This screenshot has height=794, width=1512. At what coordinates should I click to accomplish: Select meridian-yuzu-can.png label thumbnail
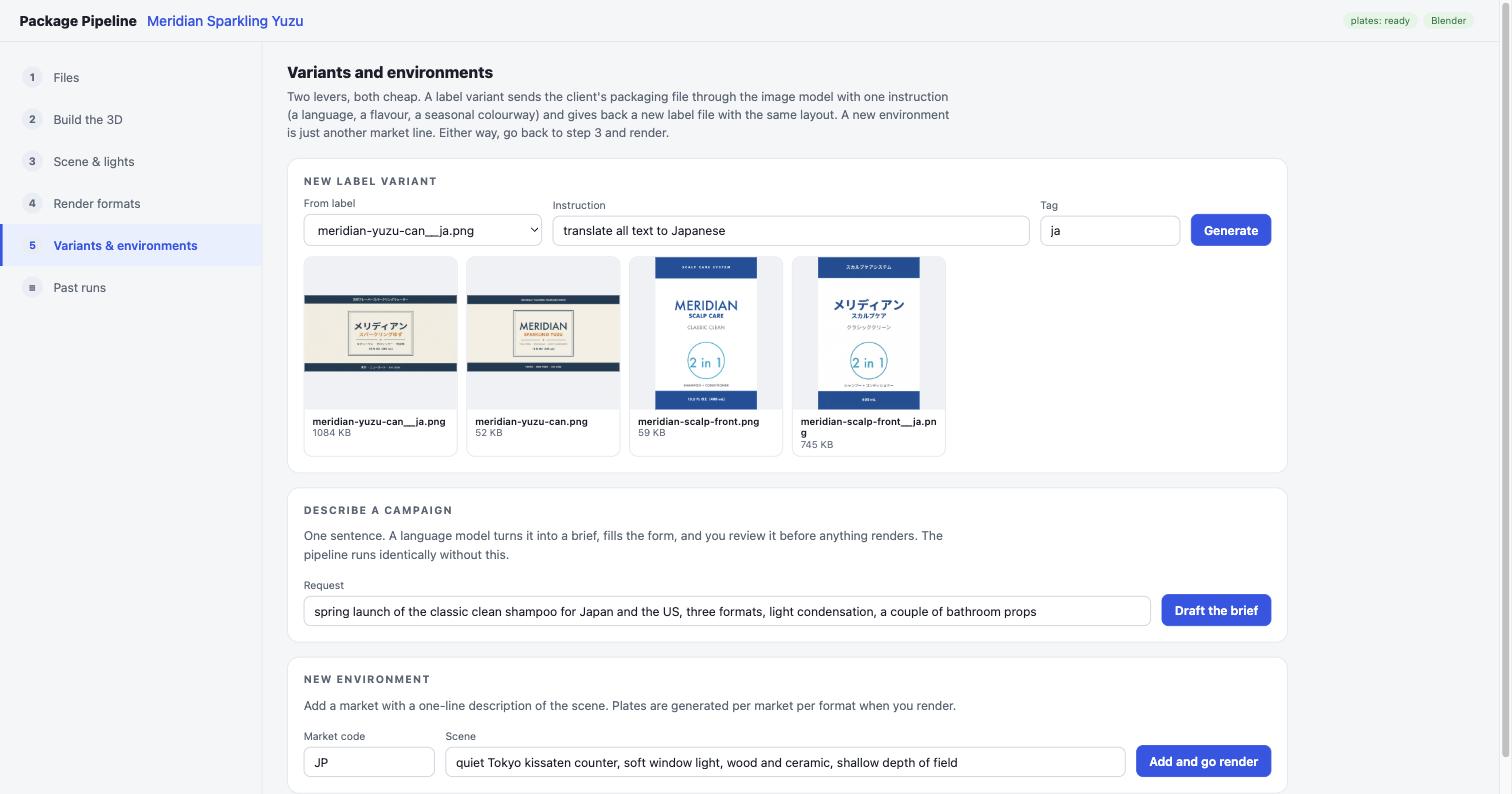click(543, 356)
